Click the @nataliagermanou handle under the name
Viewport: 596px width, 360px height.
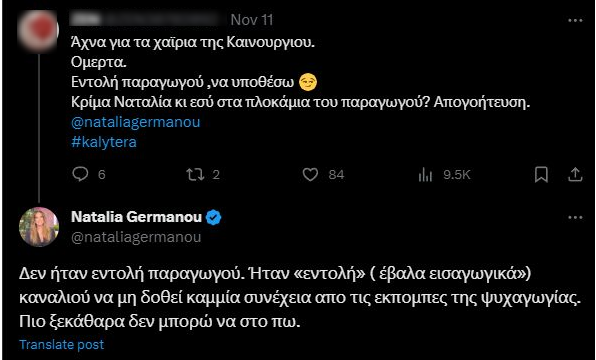click(136, 237)
